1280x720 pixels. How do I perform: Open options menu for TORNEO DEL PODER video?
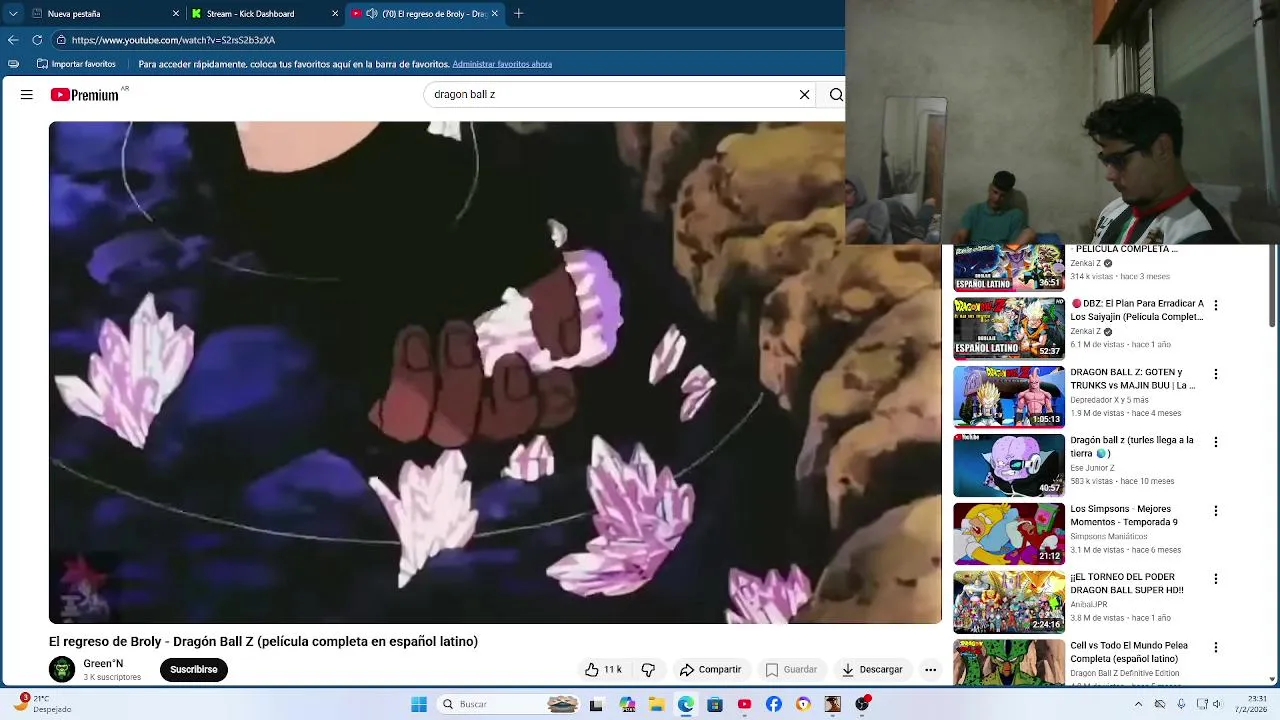pos(1216,579)
